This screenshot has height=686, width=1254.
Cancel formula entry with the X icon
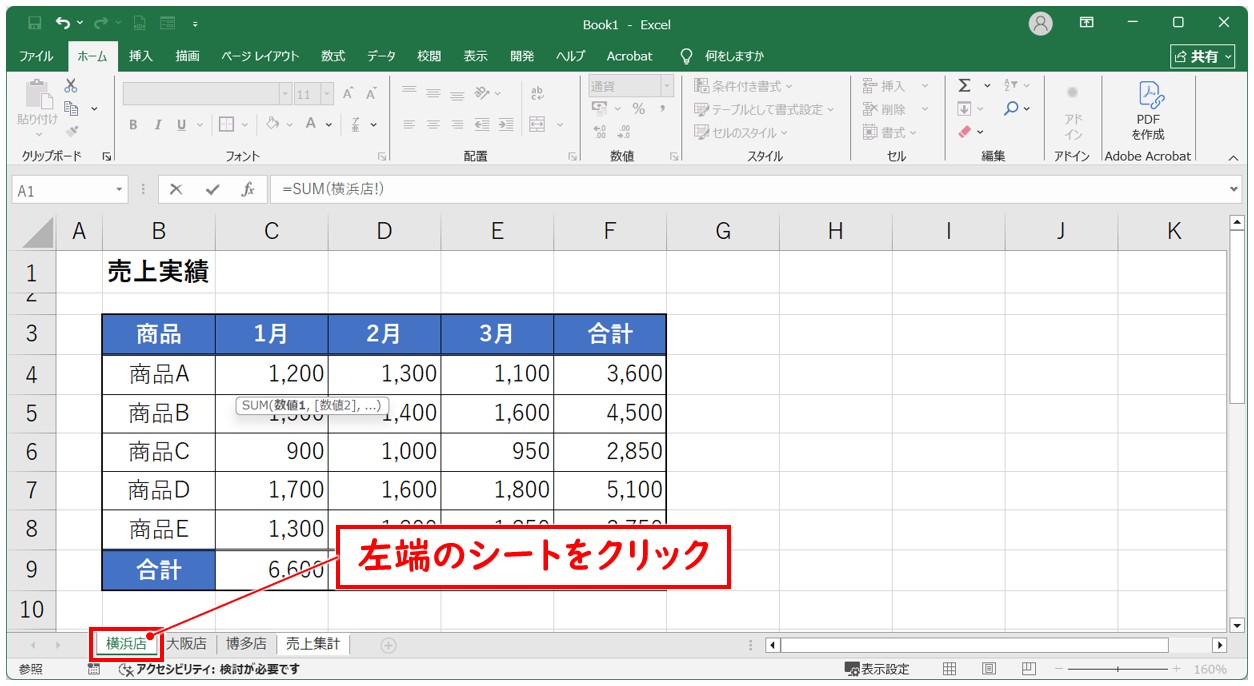[176, 189]
